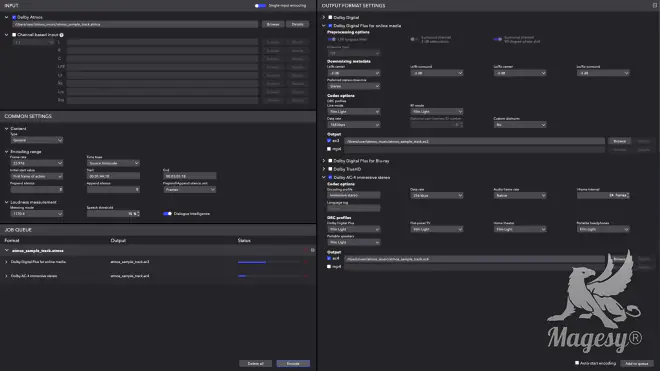Open the Line mode DRC profile dropdown
This screenshot has height=371, width=660.
pyautogui.click(x=354, y=112)
